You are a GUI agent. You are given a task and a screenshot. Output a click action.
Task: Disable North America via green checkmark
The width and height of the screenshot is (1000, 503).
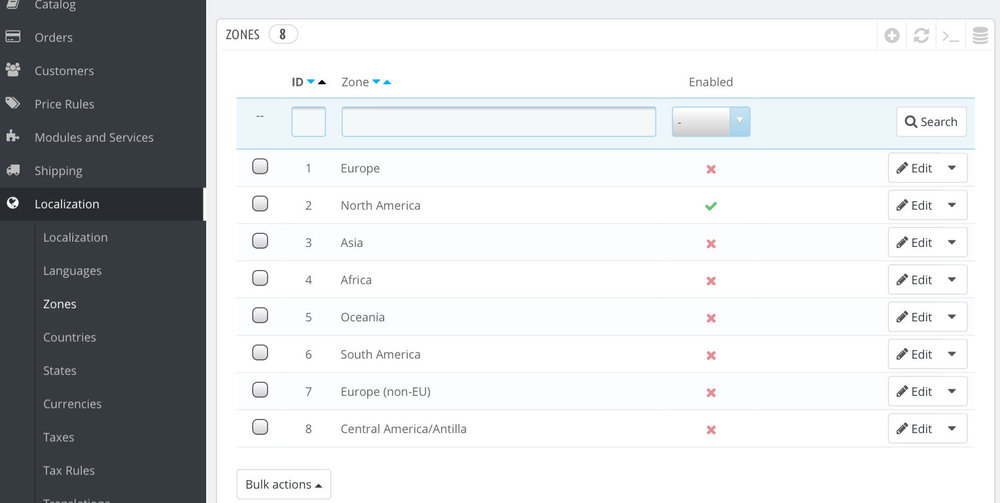[x=711, y=206]
